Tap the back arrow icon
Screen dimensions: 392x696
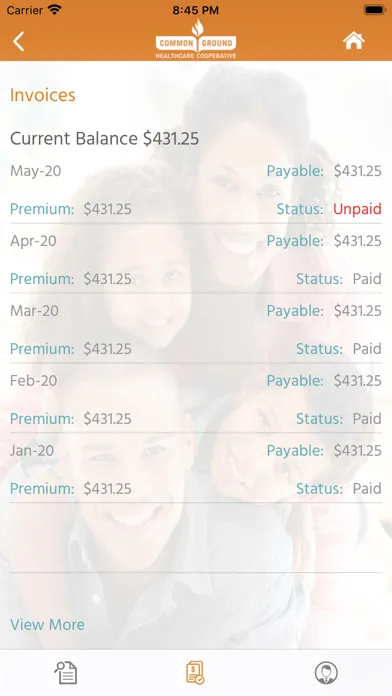[19, 42]
